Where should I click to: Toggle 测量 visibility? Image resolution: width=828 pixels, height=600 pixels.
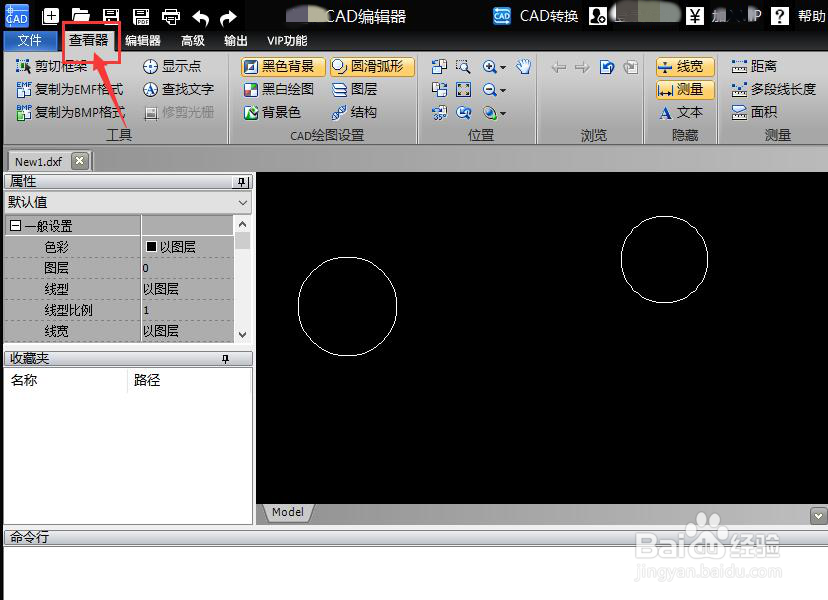685,90
